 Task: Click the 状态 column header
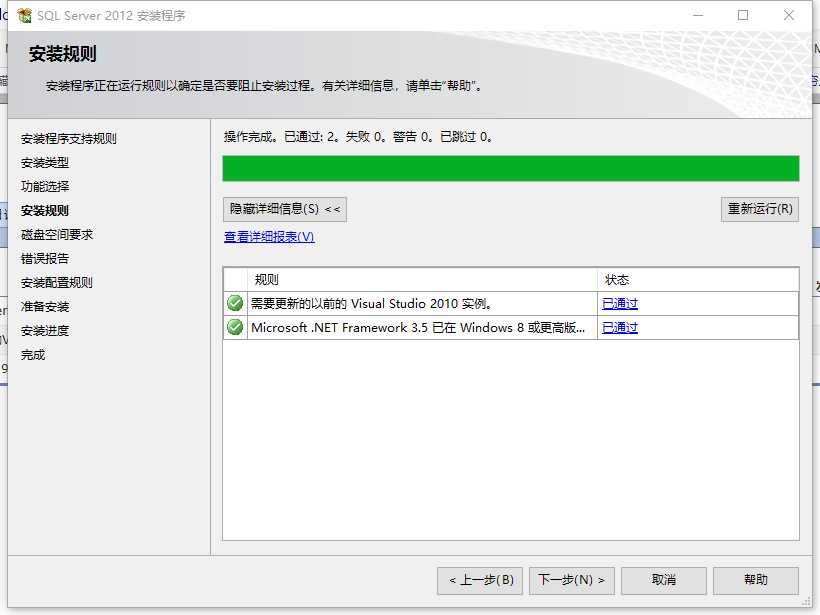(x=698, y=280)
